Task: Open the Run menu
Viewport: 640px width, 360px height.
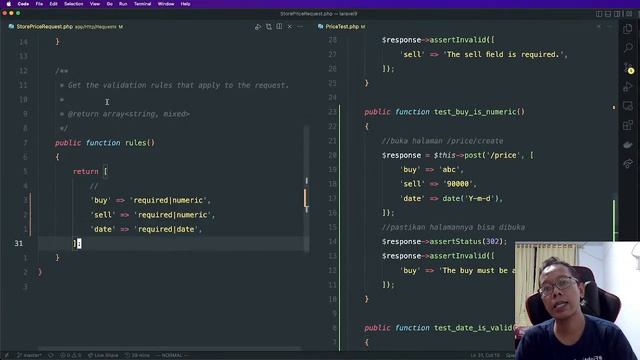Action: [x=123, y=4]
